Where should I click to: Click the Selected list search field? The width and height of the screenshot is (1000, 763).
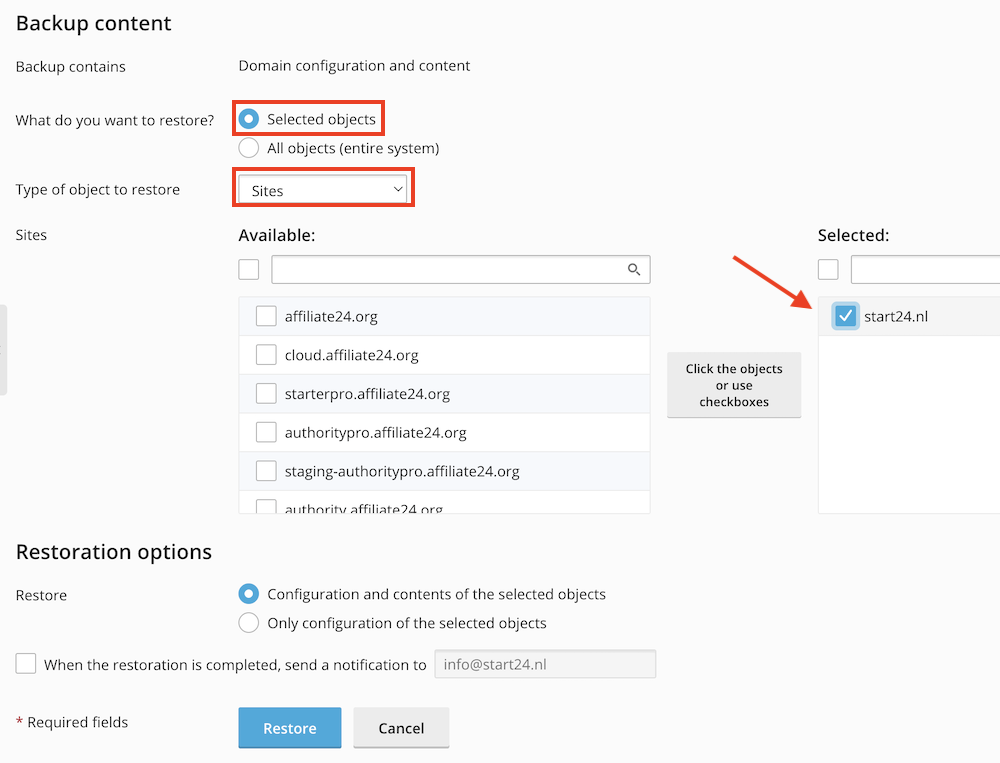click(925, 269)
